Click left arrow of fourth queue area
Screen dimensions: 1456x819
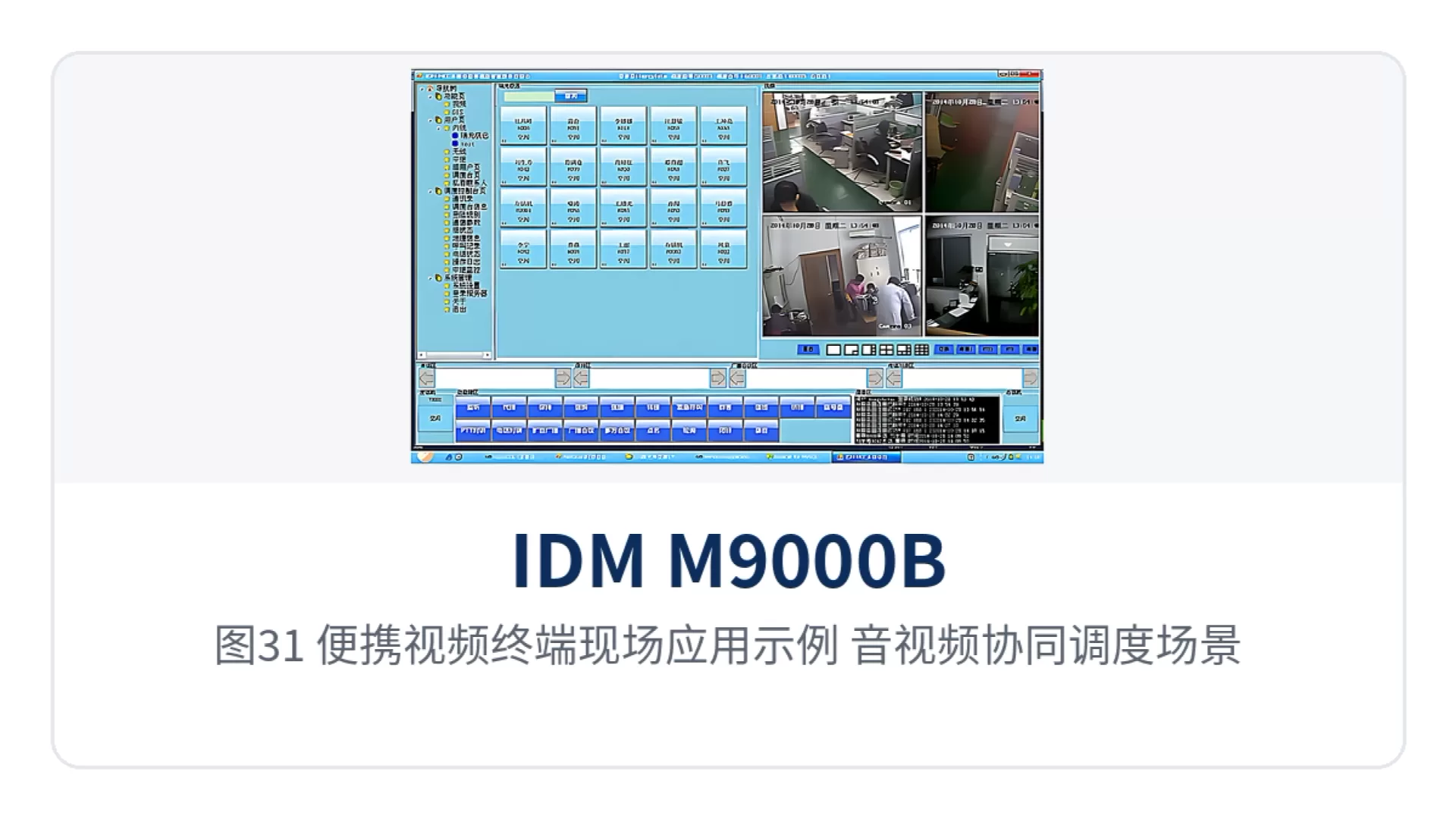[894, 378]
